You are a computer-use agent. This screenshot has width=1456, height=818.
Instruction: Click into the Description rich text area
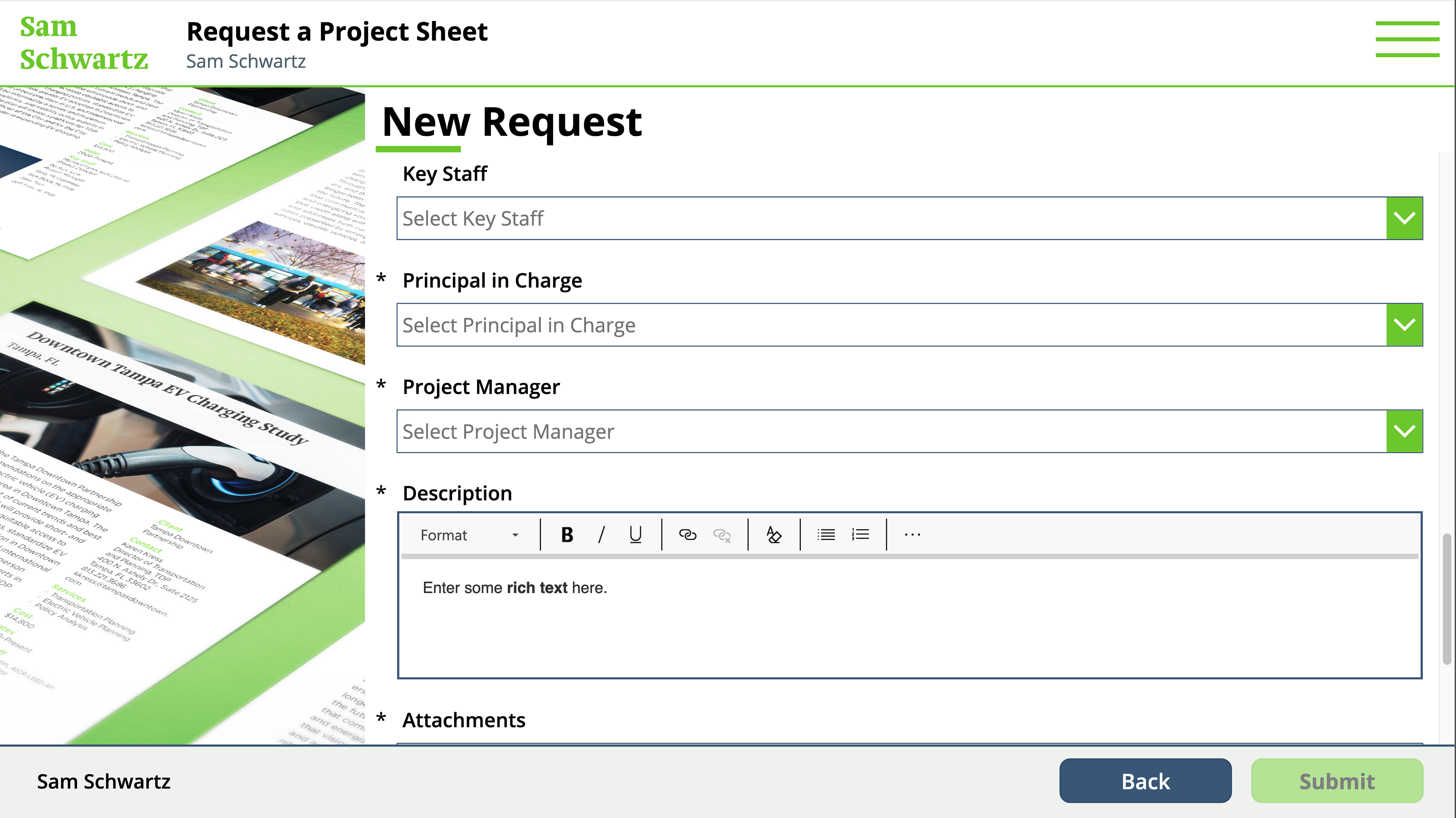pyautogui.click(x=910, y=617)
